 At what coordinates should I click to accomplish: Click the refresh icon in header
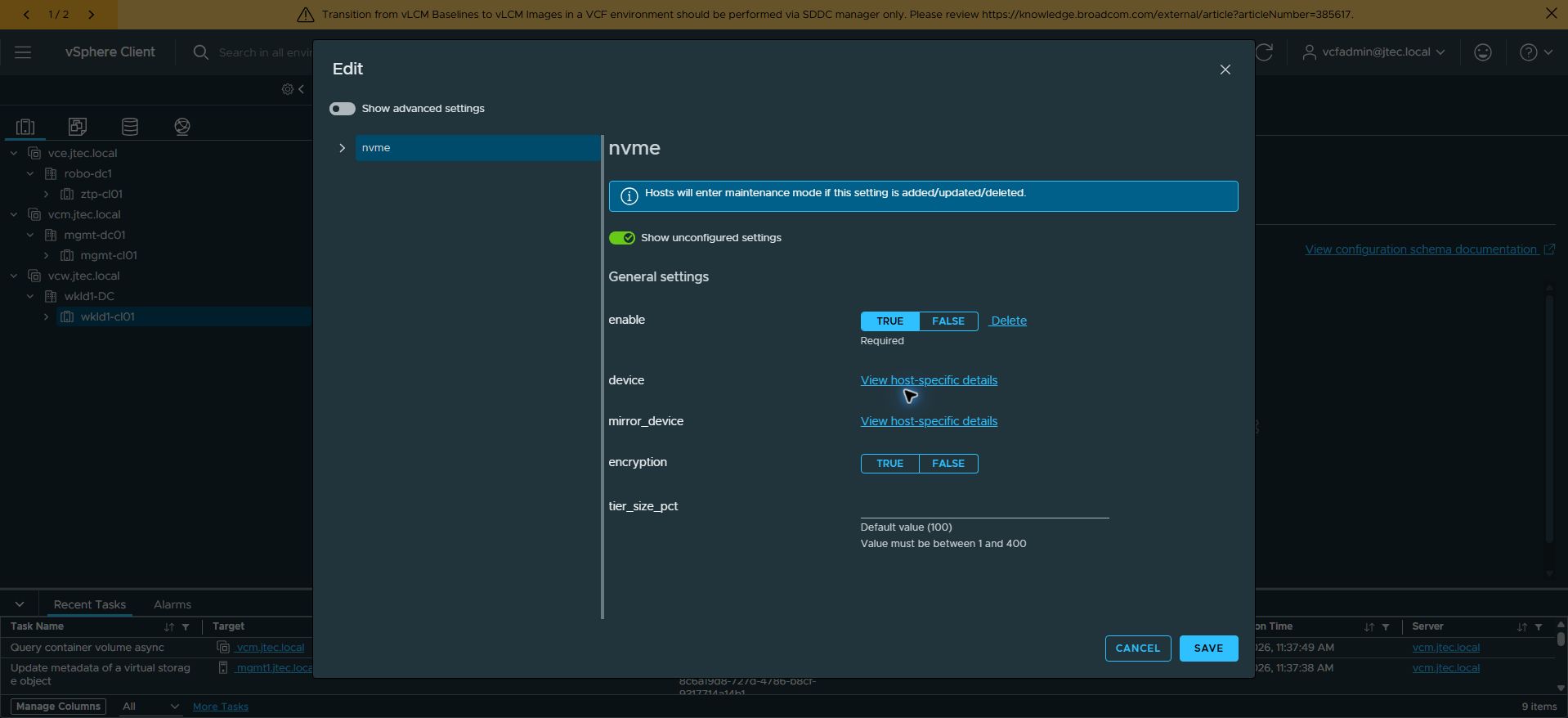tap(1265, 52)
